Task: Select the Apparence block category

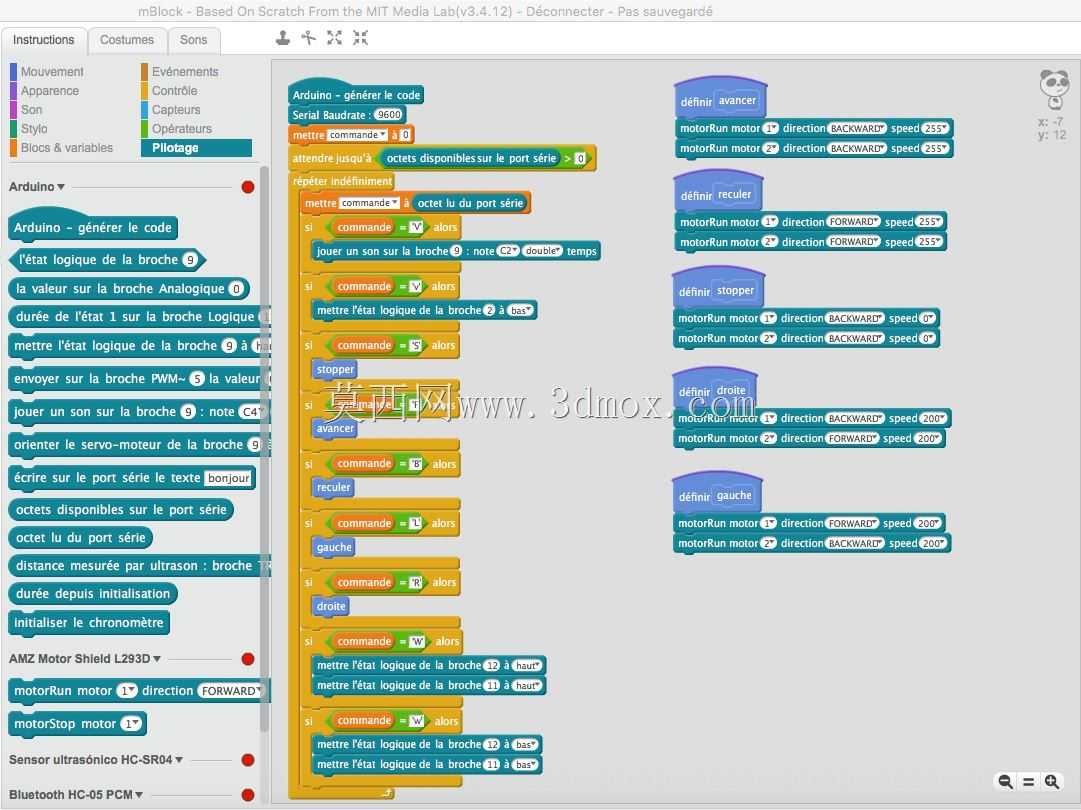Action: [x=50, y=91]
